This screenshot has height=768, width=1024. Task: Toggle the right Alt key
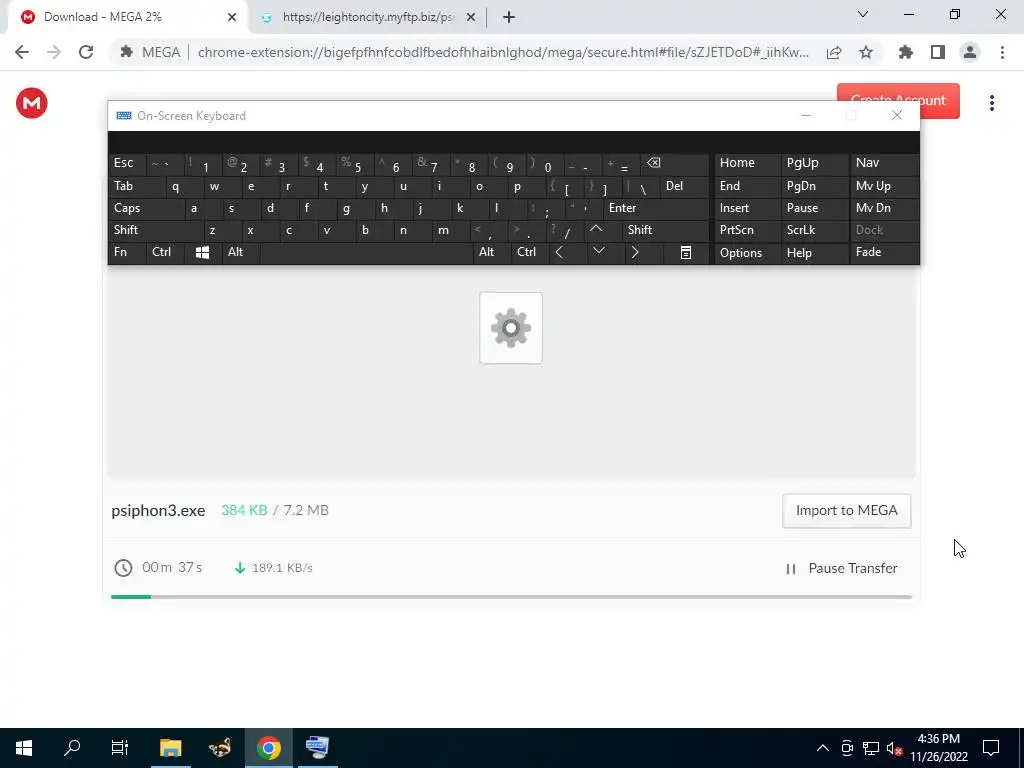coord(492,253)
